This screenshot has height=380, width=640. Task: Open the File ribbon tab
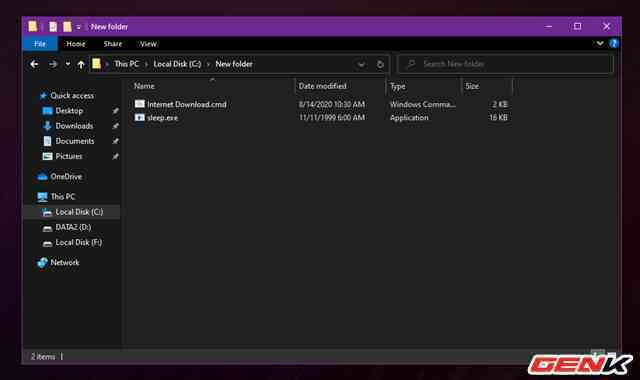40,44
